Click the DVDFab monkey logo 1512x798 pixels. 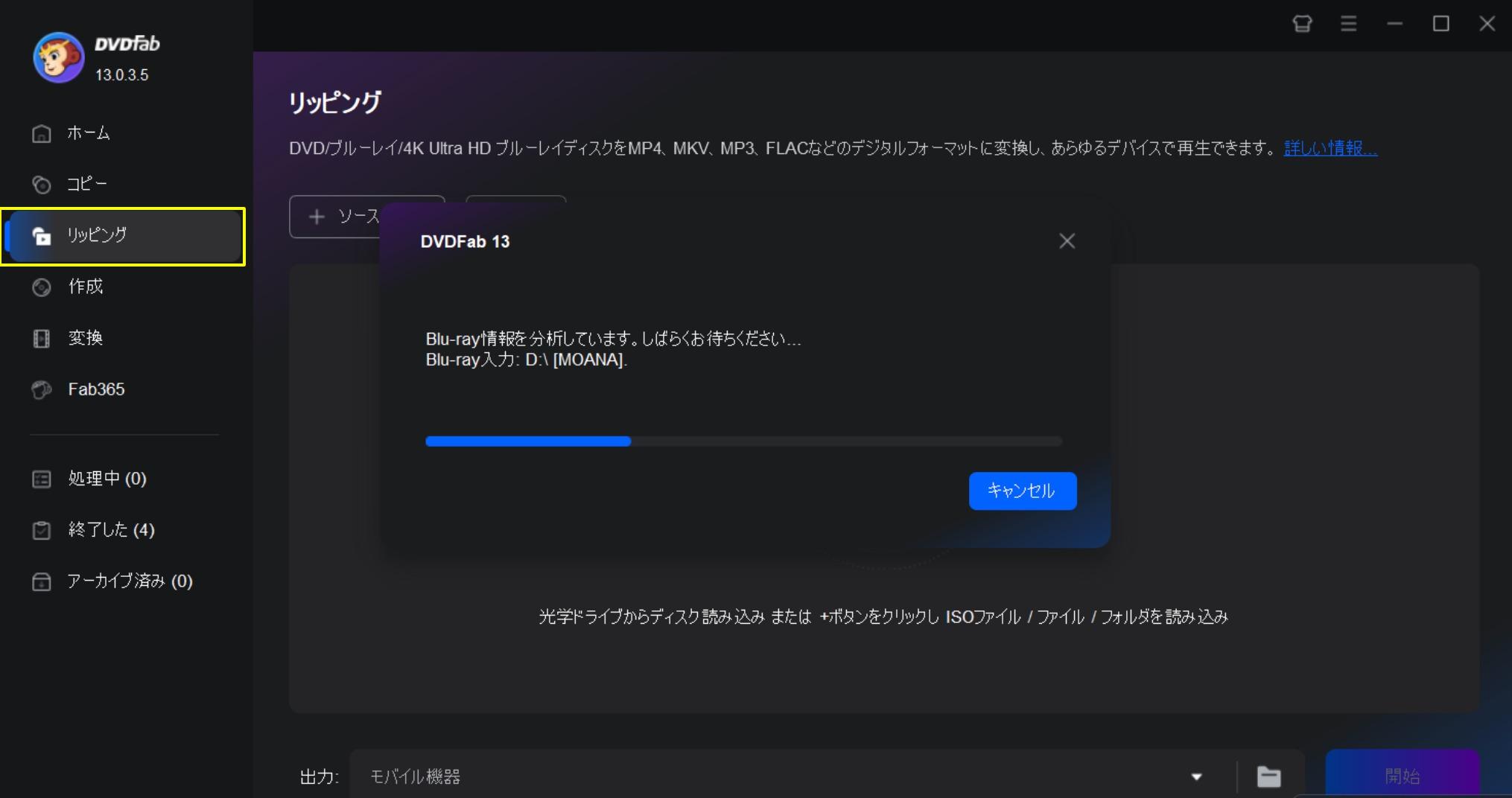pos(58,57)
